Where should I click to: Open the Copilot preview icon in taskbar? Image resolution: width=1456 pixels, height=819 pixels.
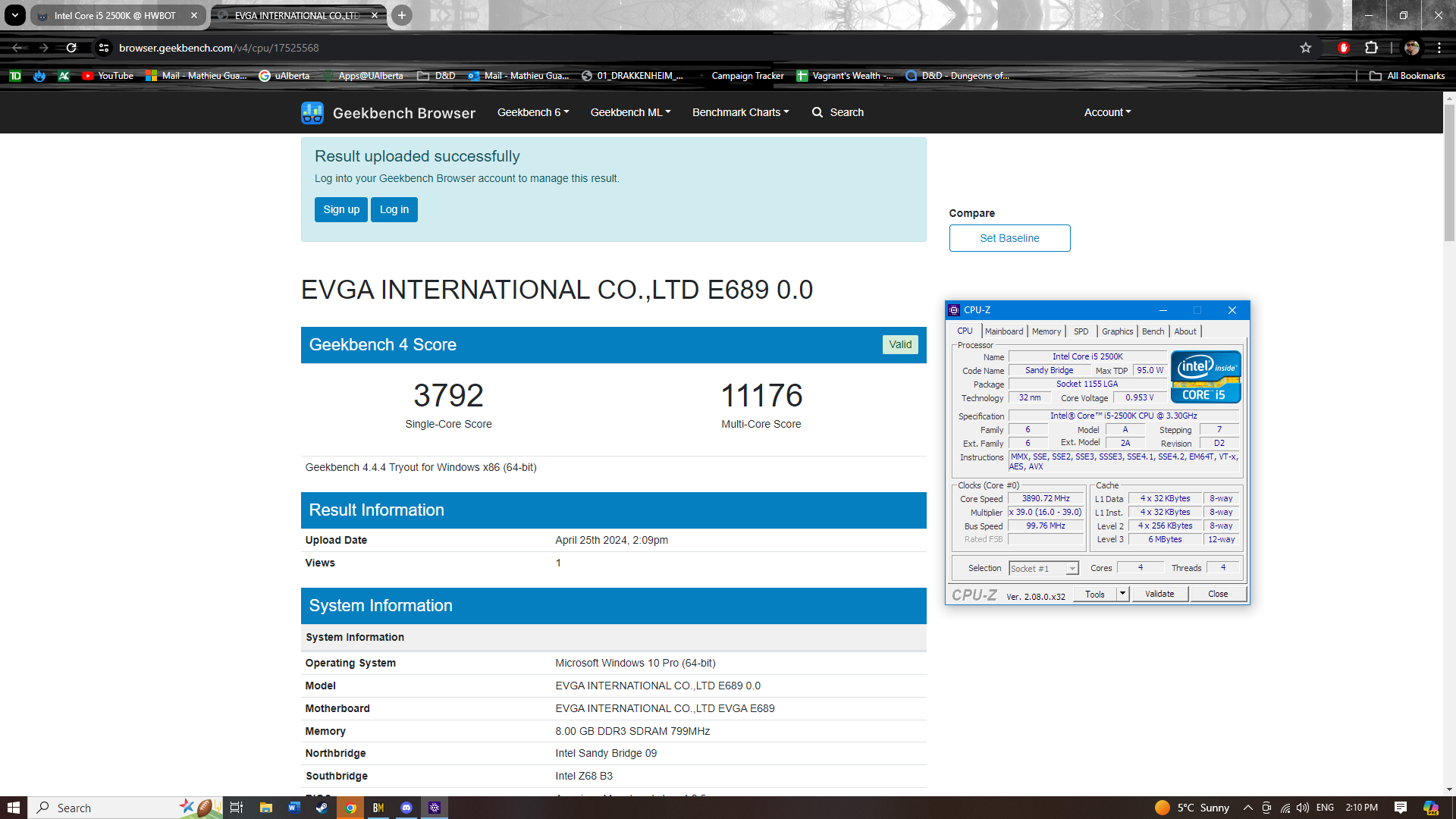tap(1431, 808)
